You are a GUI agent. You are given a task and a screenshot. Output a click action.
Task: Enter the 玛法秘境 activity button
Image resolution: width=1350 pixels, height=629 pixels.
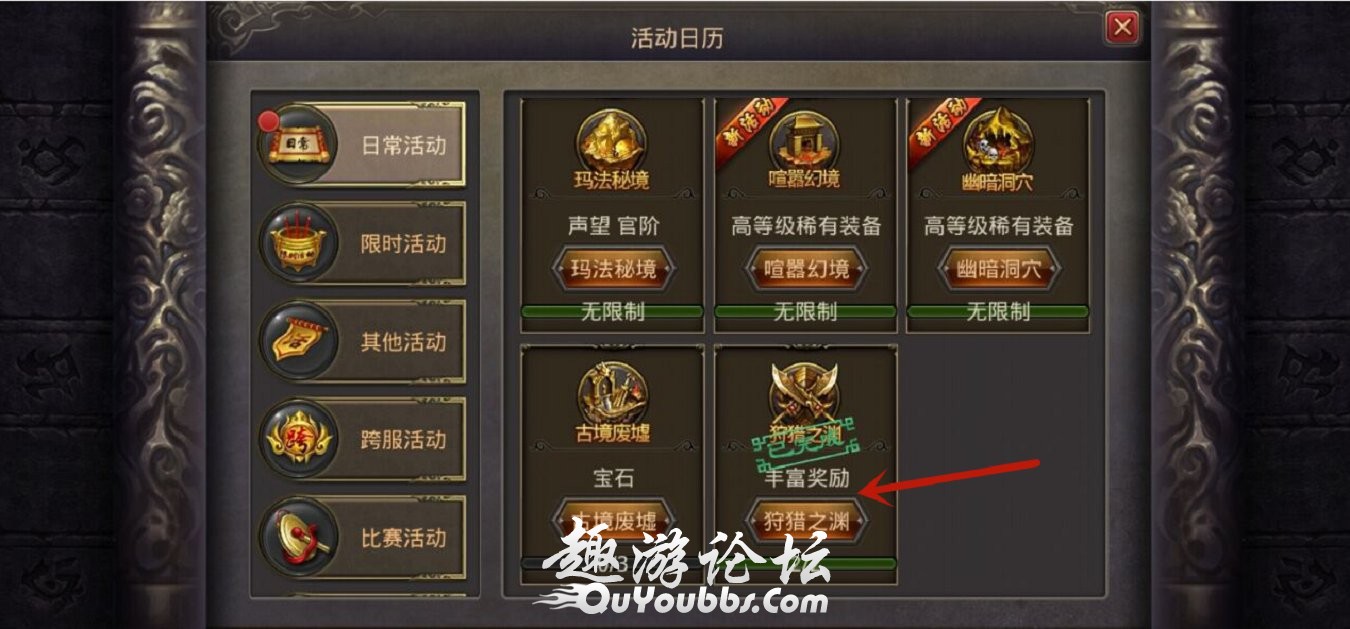(x=613, y=268)
